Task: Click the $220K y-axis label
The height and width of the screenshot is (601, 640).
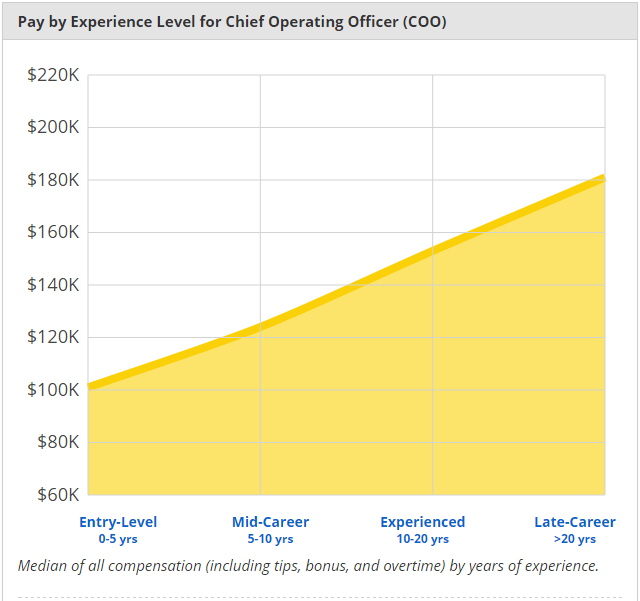Action: point(53,75)
